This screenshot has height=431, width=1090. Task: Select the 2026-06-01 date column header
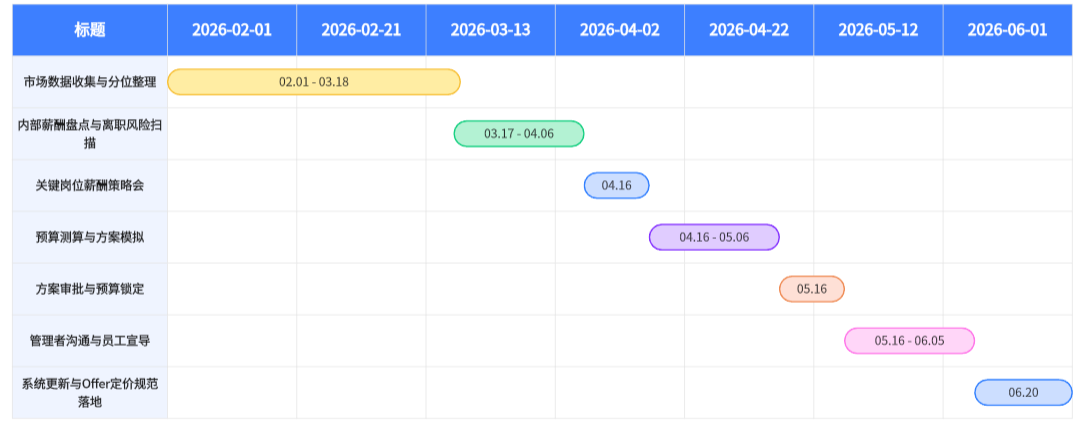point(1007,30)
